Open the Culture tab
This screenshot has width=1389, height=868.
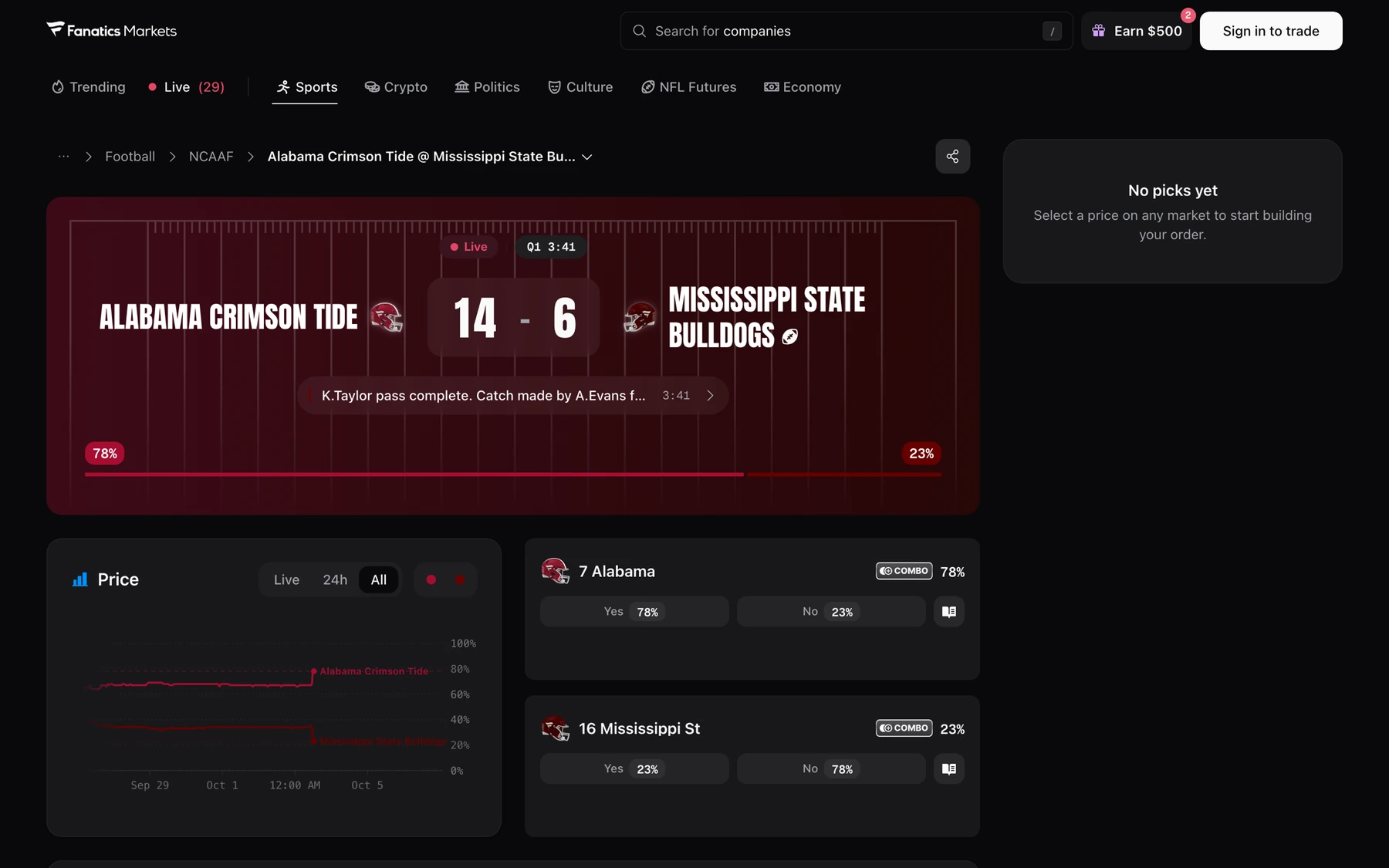(580, 87)
